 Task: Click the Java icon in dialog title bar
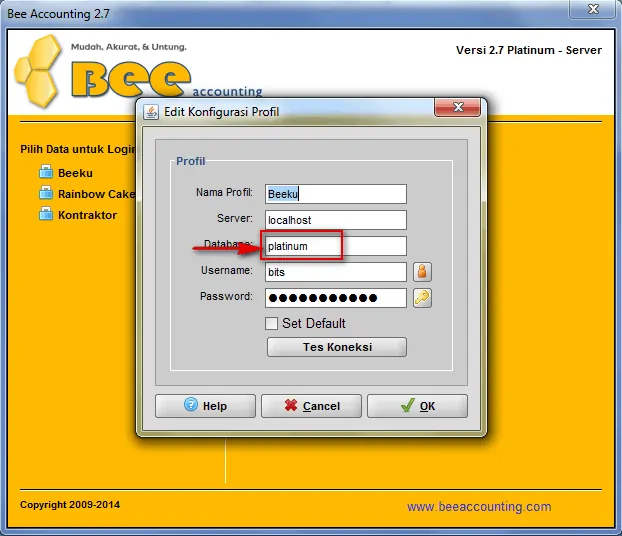(x=151, y=112)
